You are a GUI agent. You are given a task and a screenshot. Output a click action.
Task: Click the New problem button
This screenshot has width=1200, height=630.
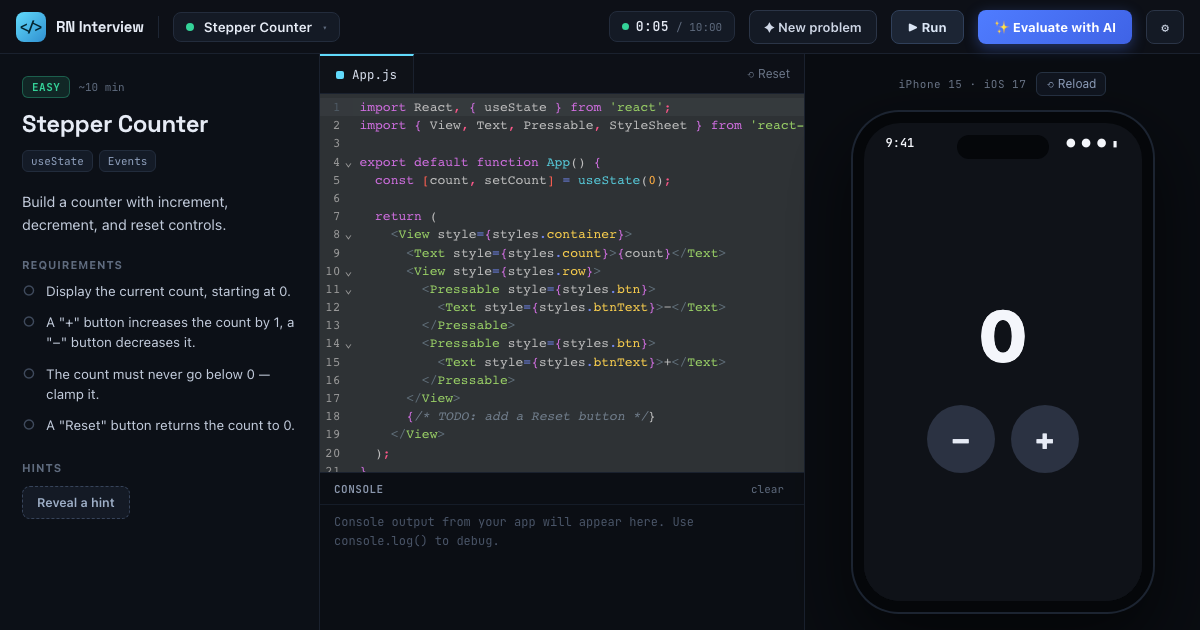point(813,27)
